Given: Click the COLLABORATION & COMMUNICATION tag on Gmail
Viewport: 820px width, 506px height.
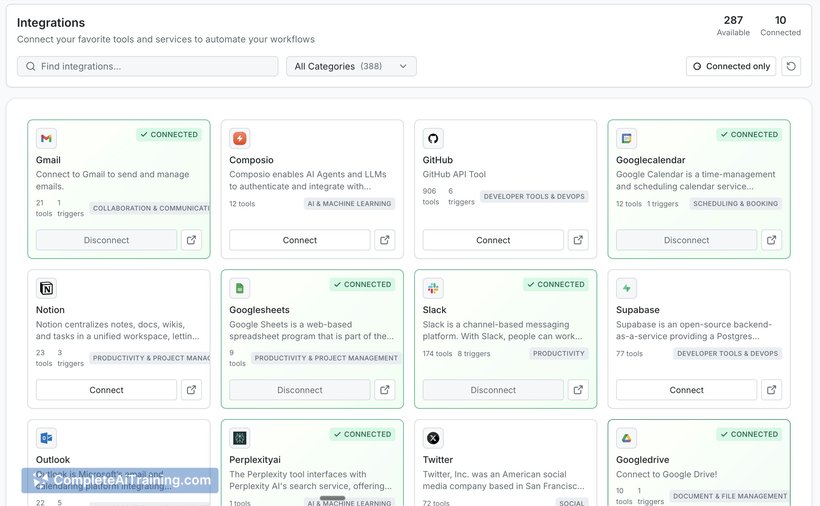Looking at the screenshot, I should click(x=150, y=208).
